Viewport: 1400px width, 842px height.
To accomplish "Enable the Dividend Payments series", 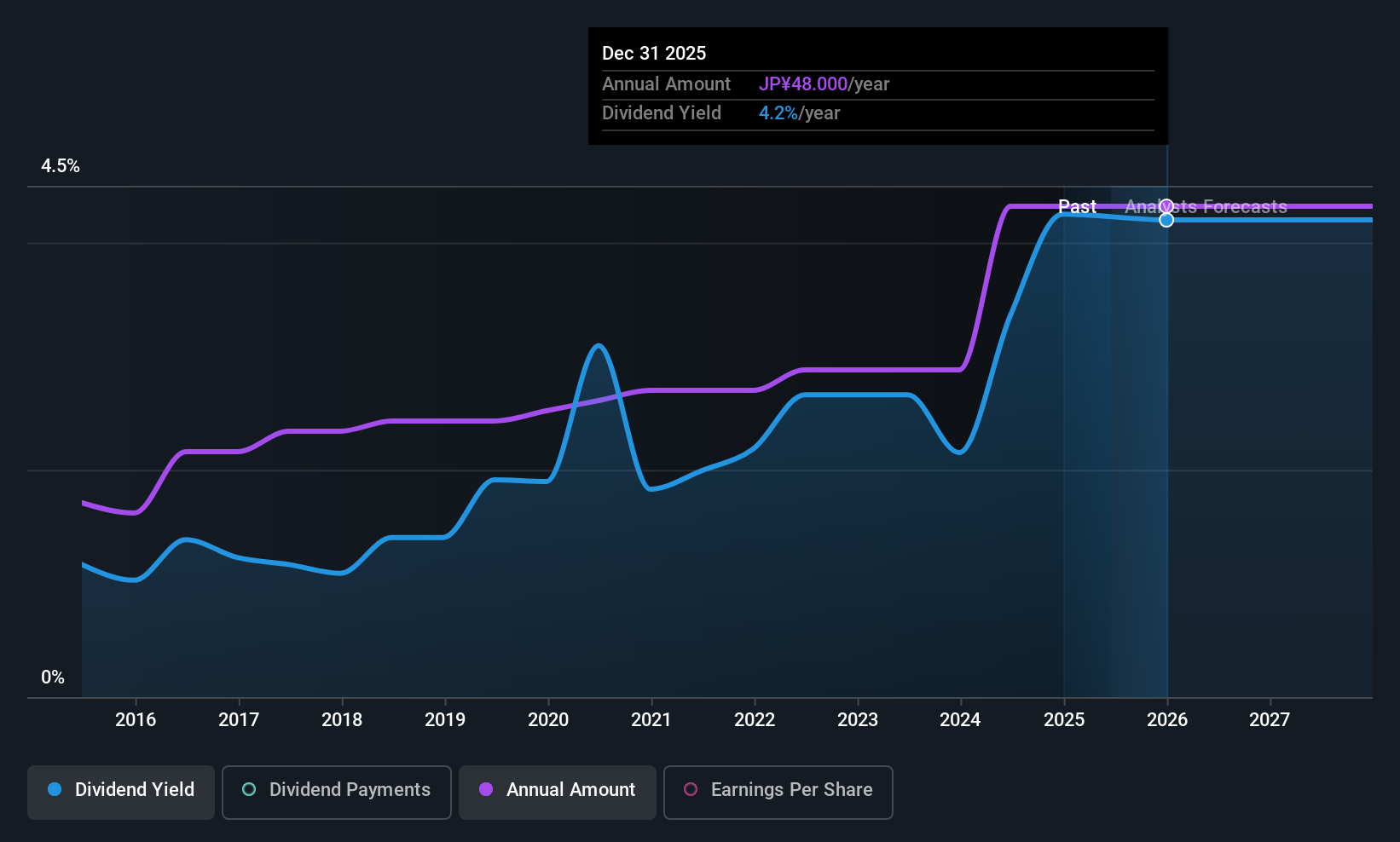I will pyautogui.click(x=337, y=792).
